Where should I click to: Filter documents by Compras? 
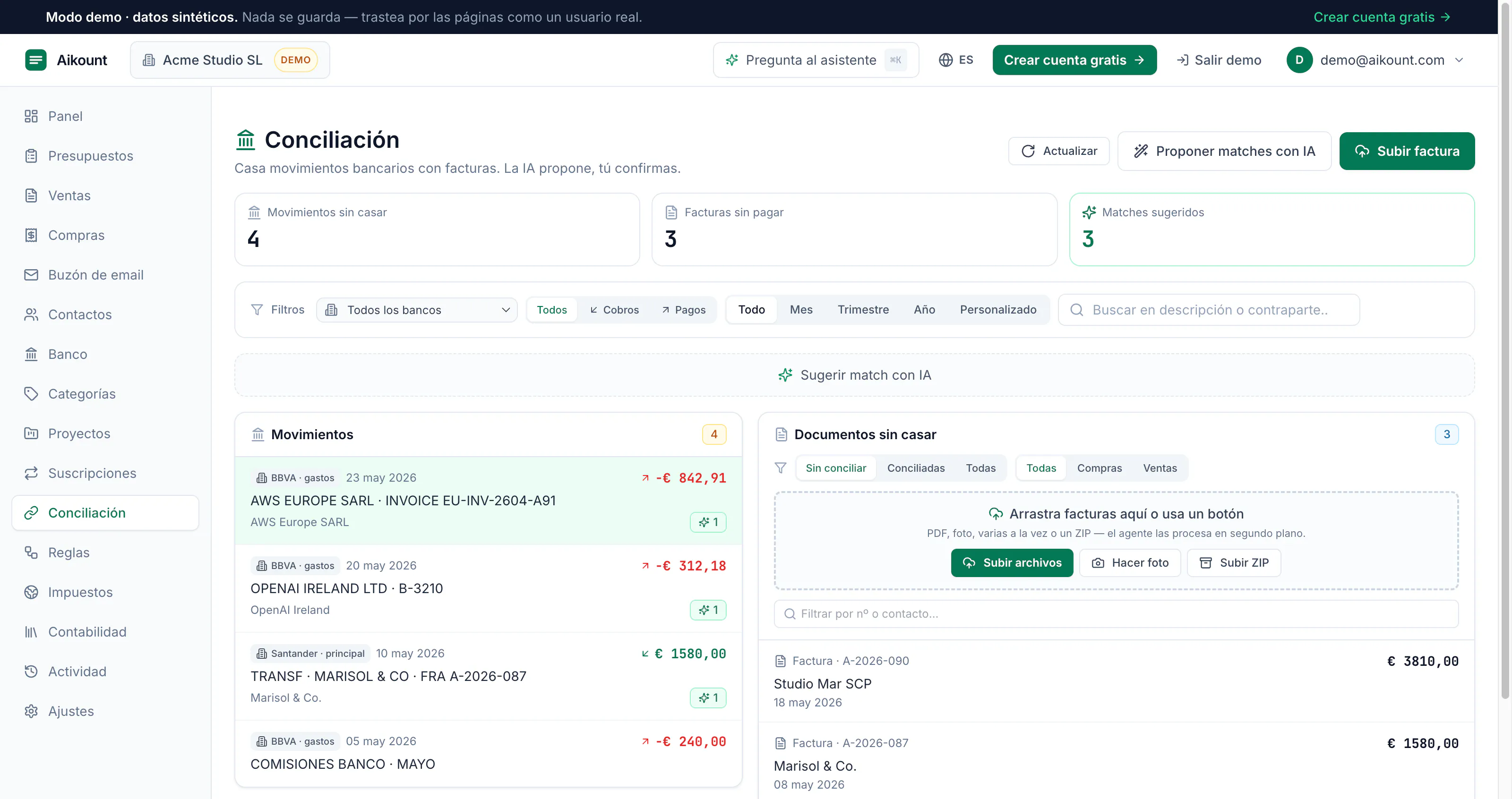pyautogui.click(x=1100, y=468)
